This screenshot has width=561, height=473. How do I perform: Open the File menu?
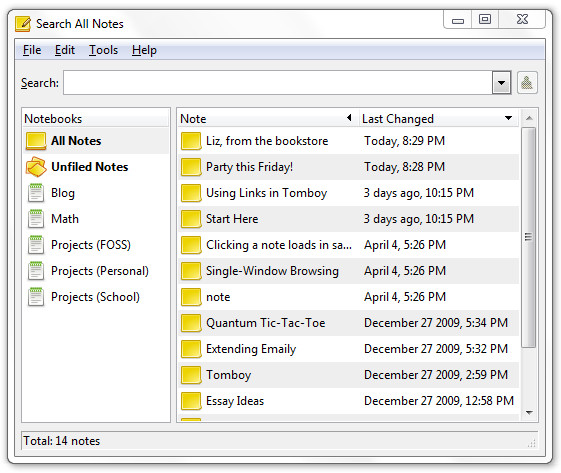32,50
